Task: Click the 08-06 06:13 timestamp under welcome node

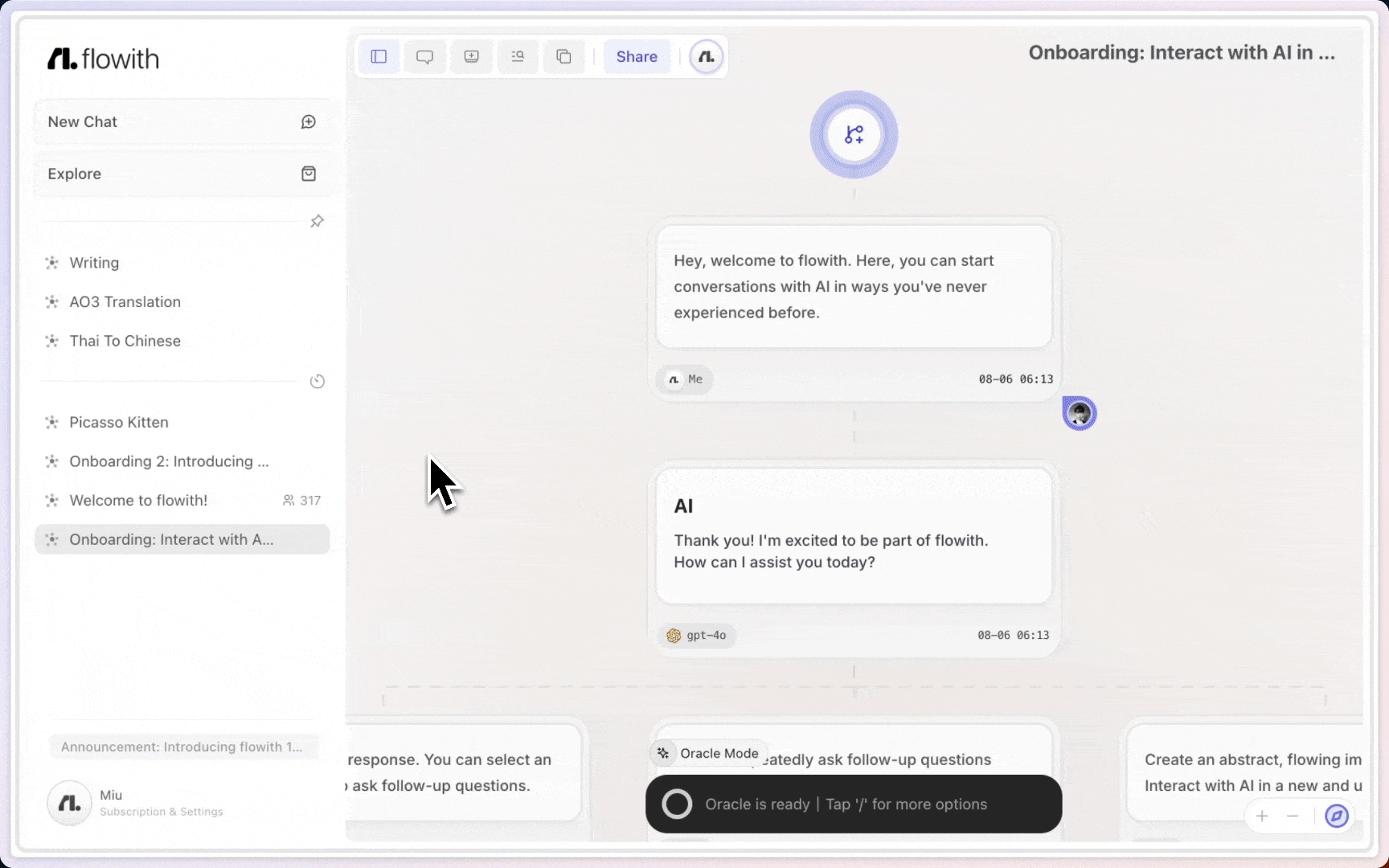Action: click(1016, 379)
